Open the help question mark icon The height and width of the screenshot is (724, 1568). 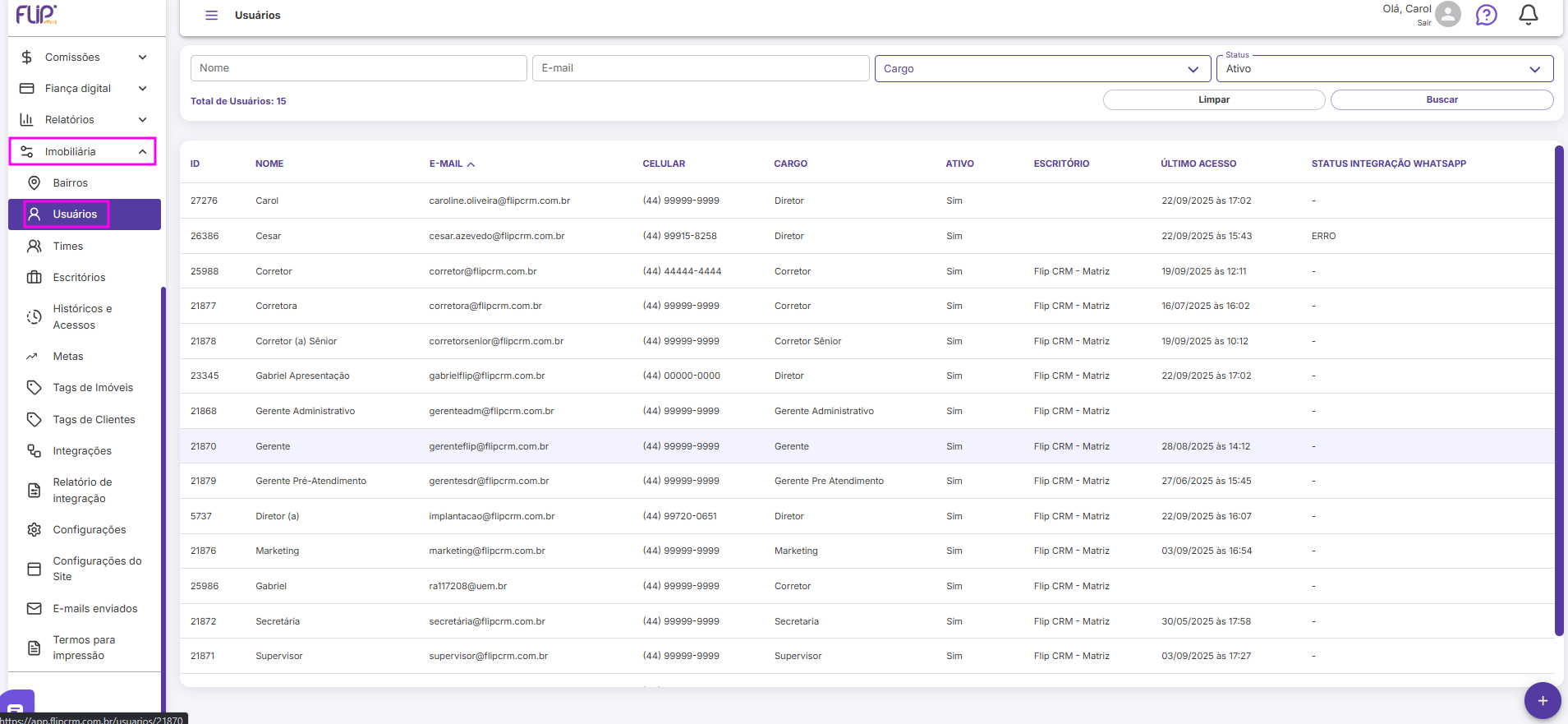(x=1487, y=15)
